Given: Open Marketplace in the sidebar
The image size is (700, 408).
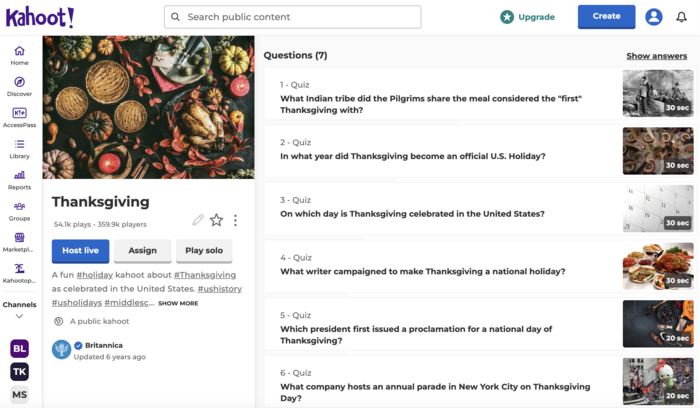Looking at the screenshot, I should (19, 241).
